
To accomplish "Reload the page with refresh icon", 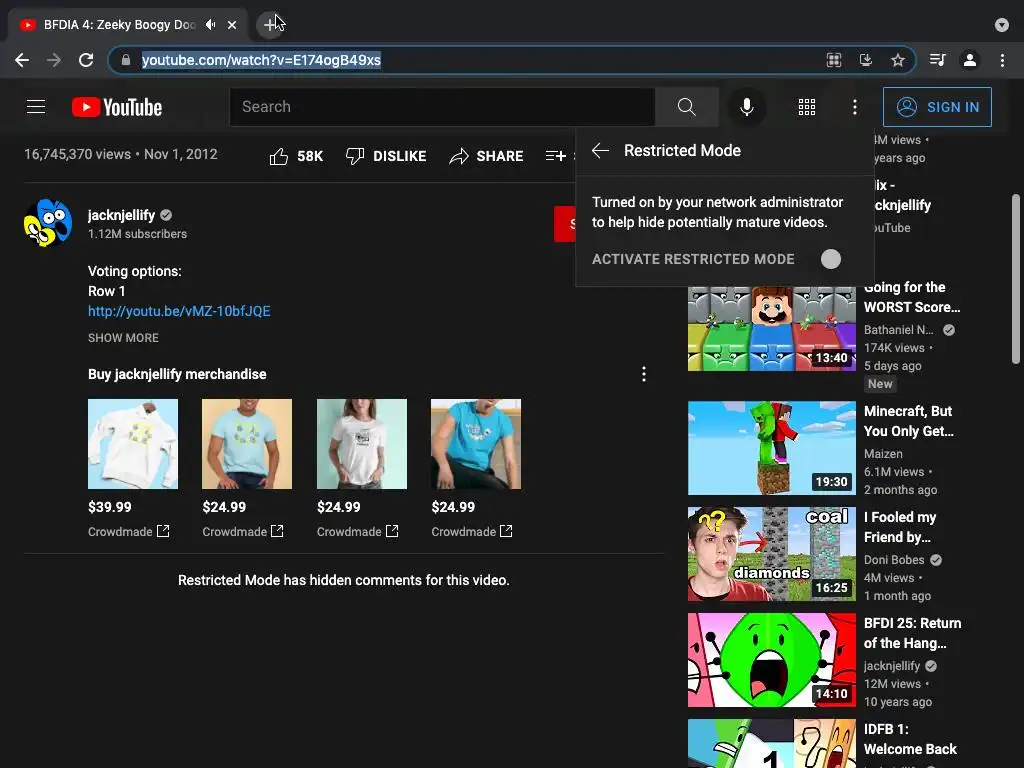I will coord(86,60).
